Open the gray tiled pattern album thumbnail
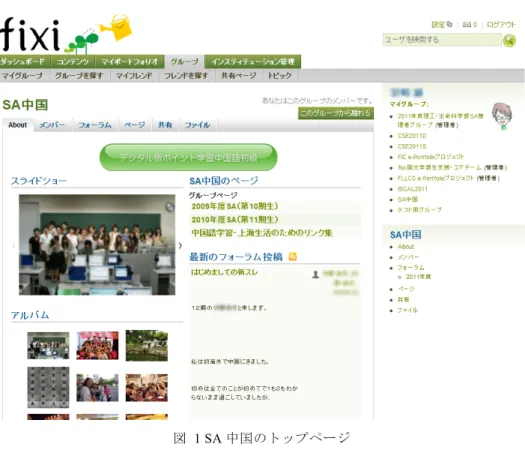The image size is (525, 450). point(48,387)
